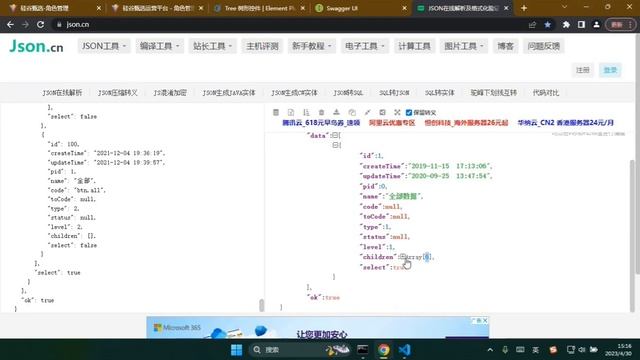Screen dimensions: 640x360
Task: Close the Microsoft 365 ad banner
Action: (x=485, y=321)
